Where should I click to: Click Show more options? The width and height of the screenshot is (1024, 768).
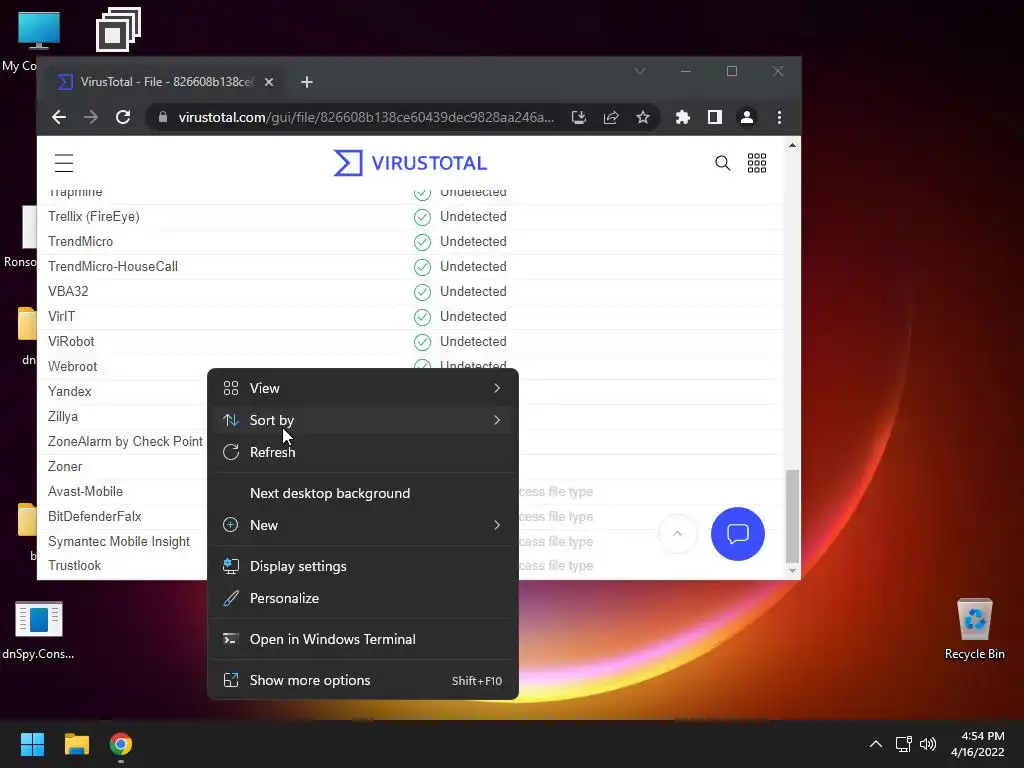pyautogui.click(x=362, y=680)
